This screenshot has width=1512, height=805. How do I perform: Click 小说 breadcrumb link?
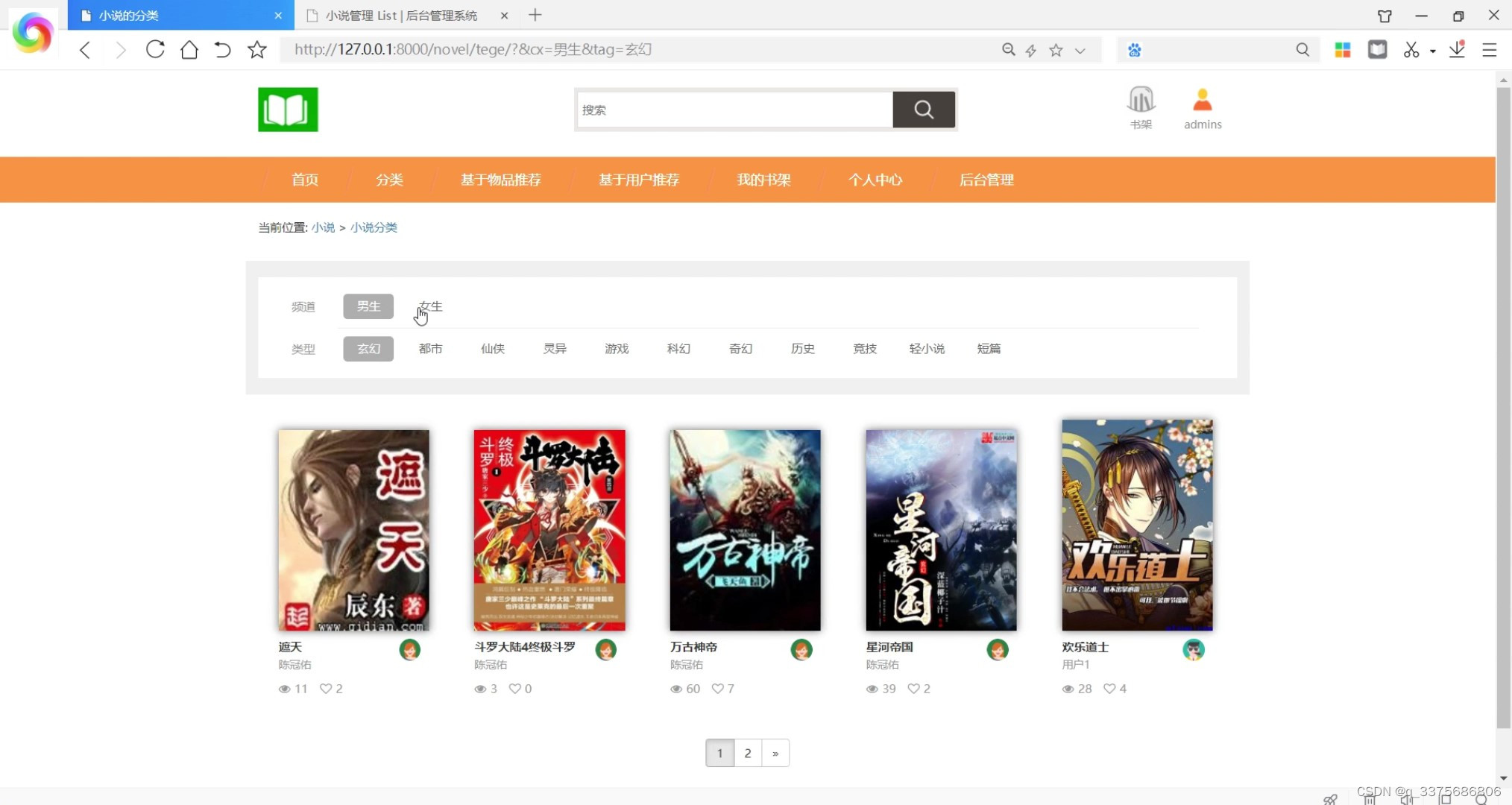pyautogui.click(x=323, y=227)
